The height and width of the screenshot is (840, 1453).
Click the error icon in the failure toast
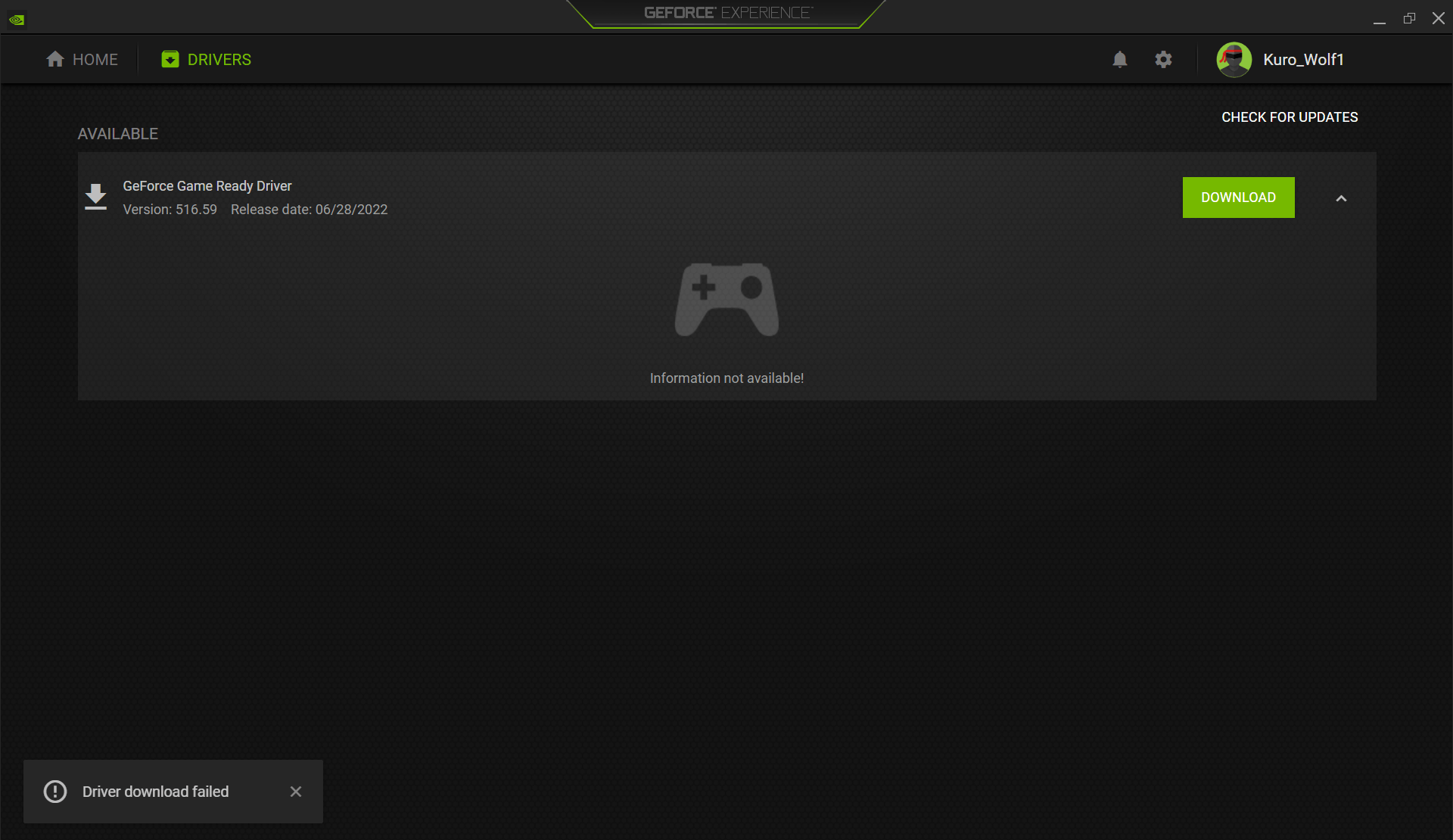click(x=55, y=792)
